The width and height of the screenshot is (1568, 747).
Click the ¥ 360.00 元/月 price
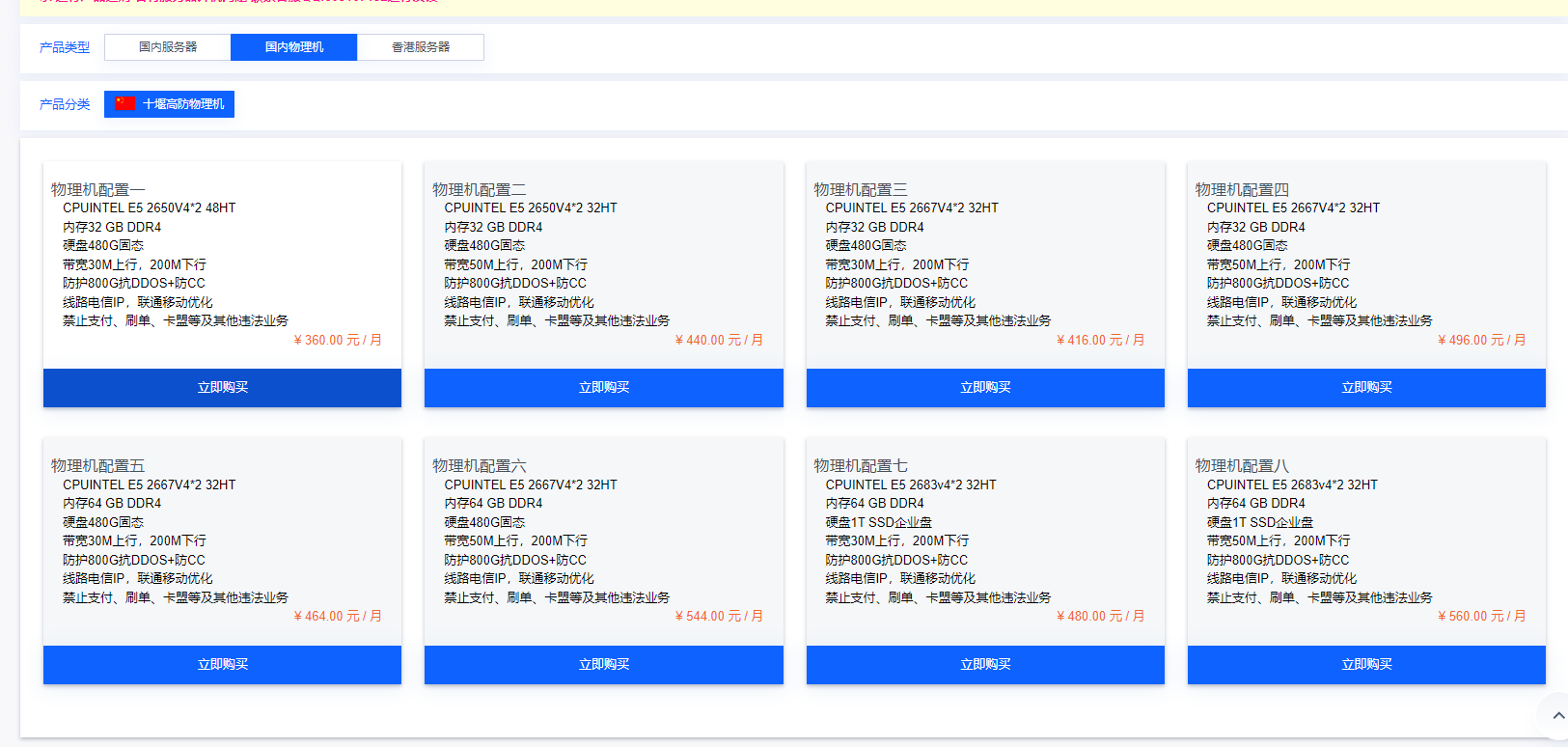pos(338,340)
